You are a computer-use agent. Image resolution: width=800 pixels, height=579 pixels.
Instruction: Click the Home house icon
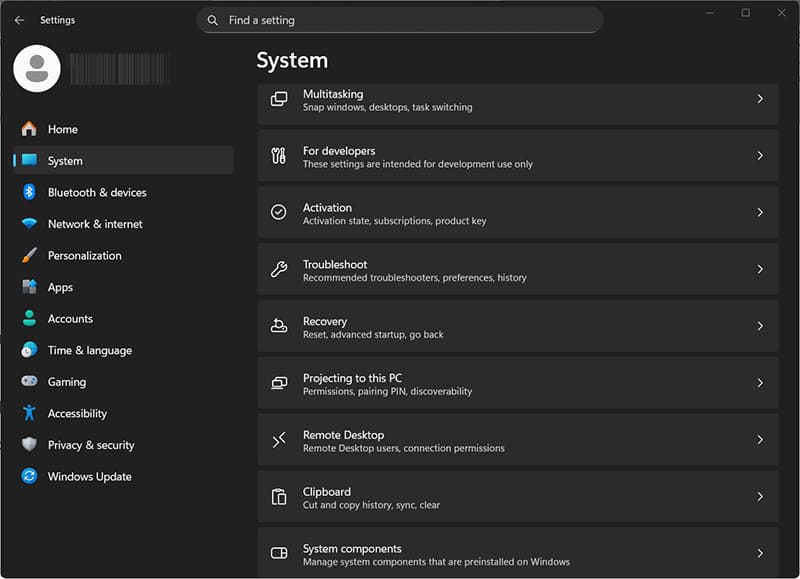[29, 129]
